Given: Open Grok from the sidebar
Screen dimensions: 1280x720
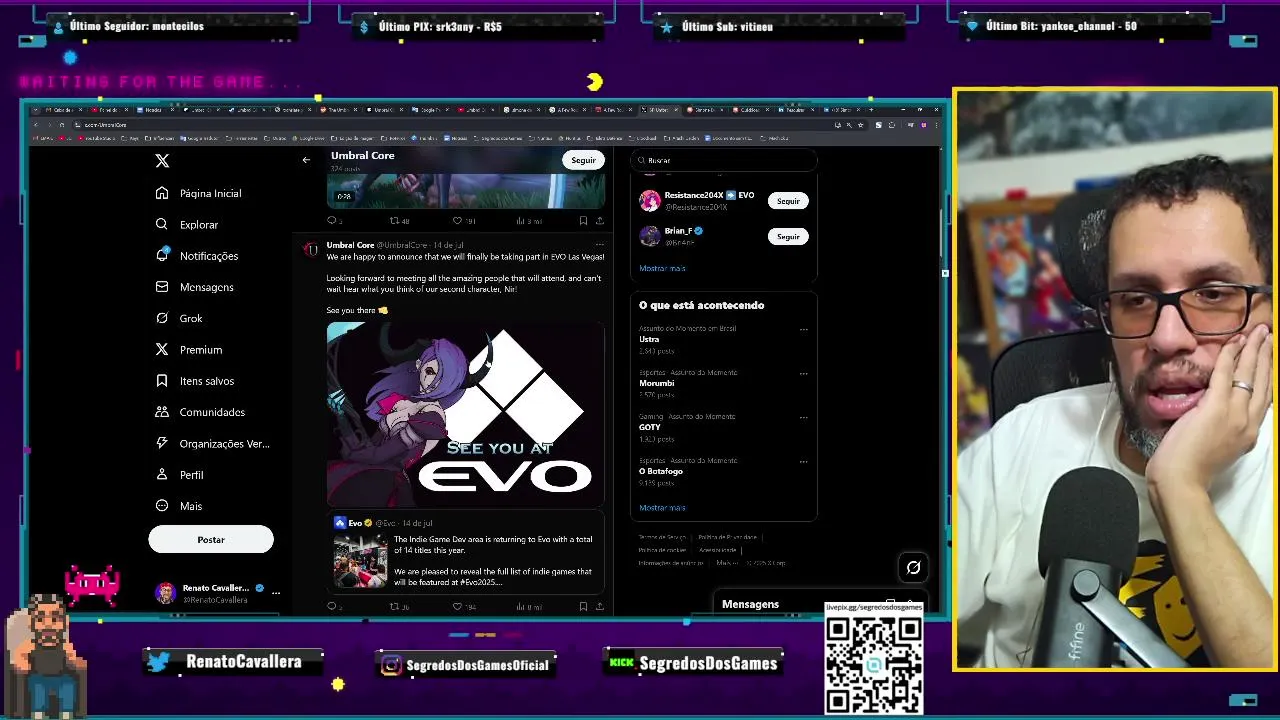Looking at the screenshot, I should pyautogui.click(x=179, y=318).
